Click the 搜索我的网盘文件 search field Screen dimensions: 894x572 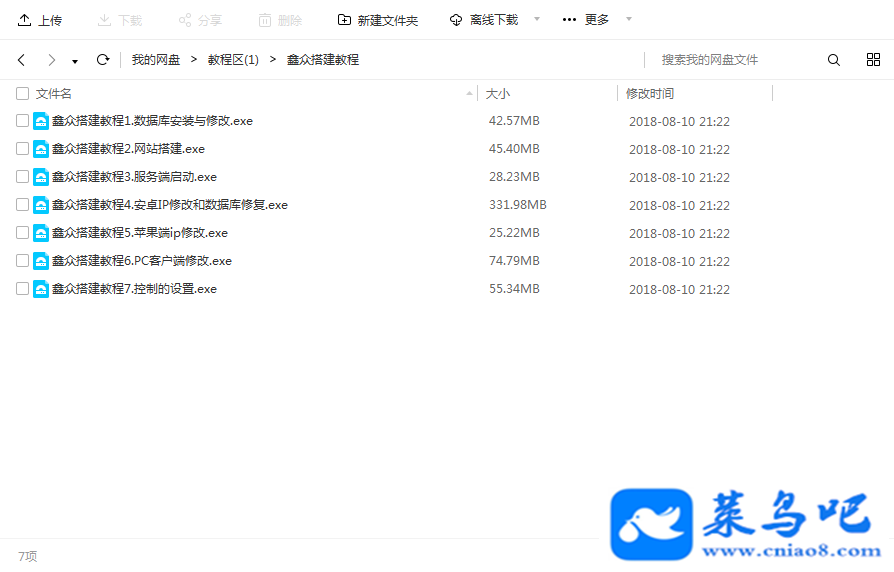[x=735, y=60]
